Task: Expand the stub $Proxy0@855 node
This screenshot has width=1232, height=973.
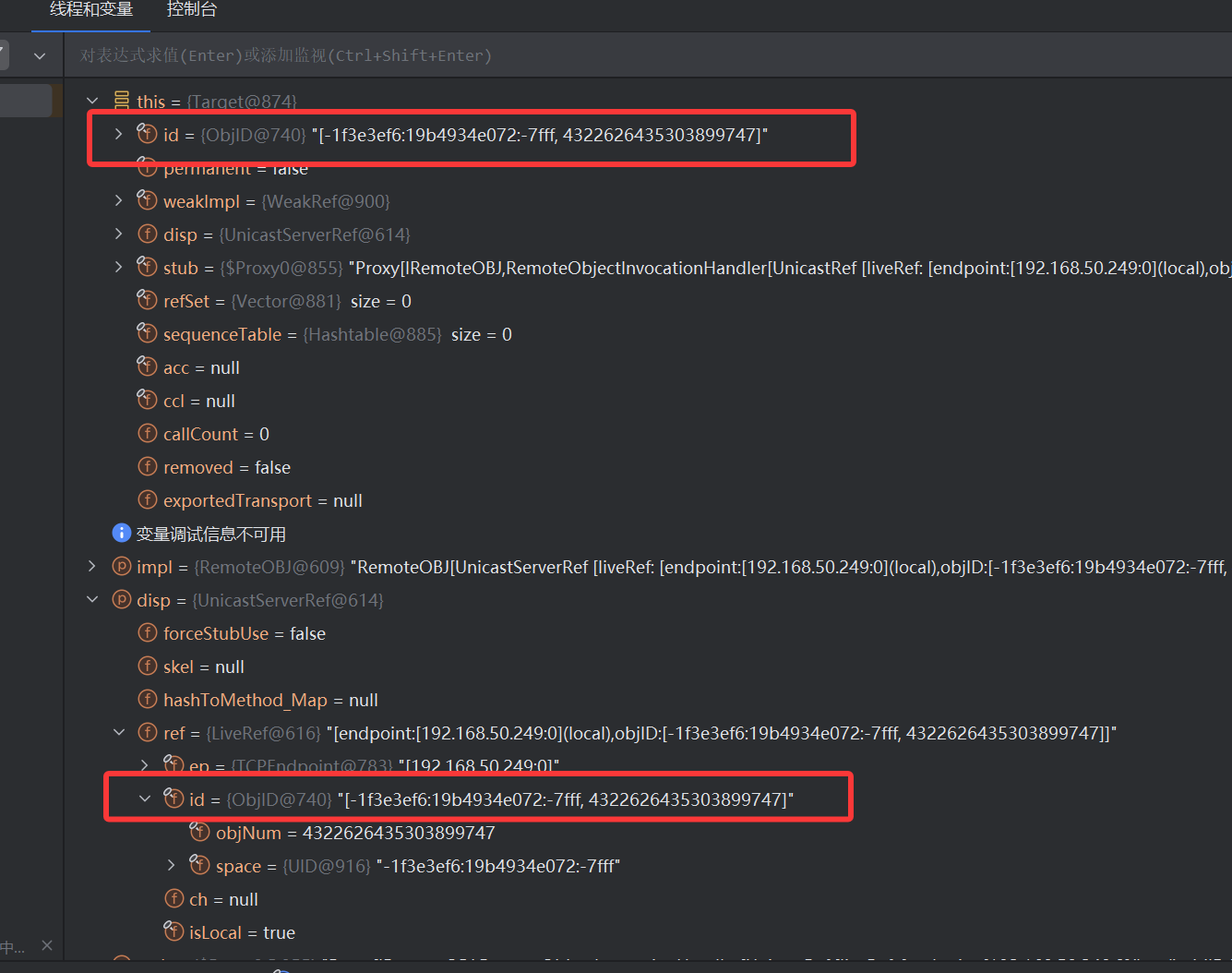Action: click(118, 267)
